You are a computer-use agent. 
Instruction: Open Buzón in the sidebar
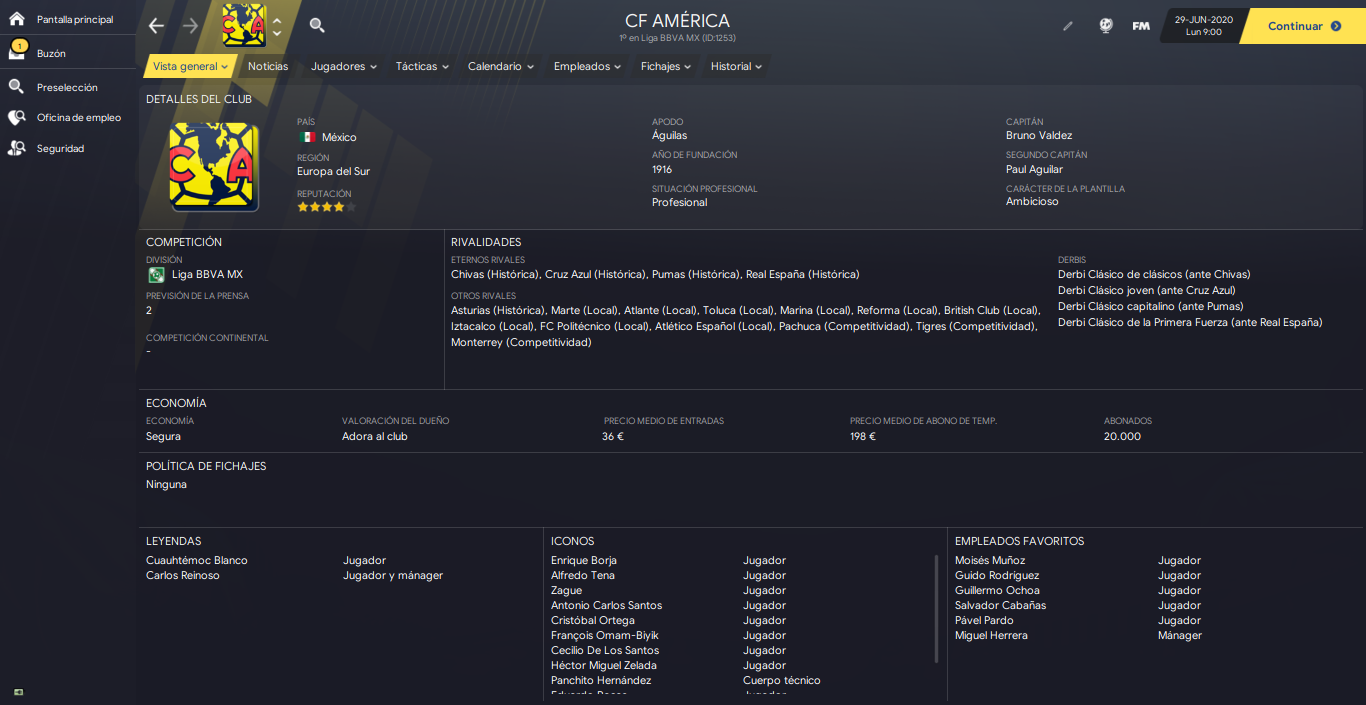(51, 53)
